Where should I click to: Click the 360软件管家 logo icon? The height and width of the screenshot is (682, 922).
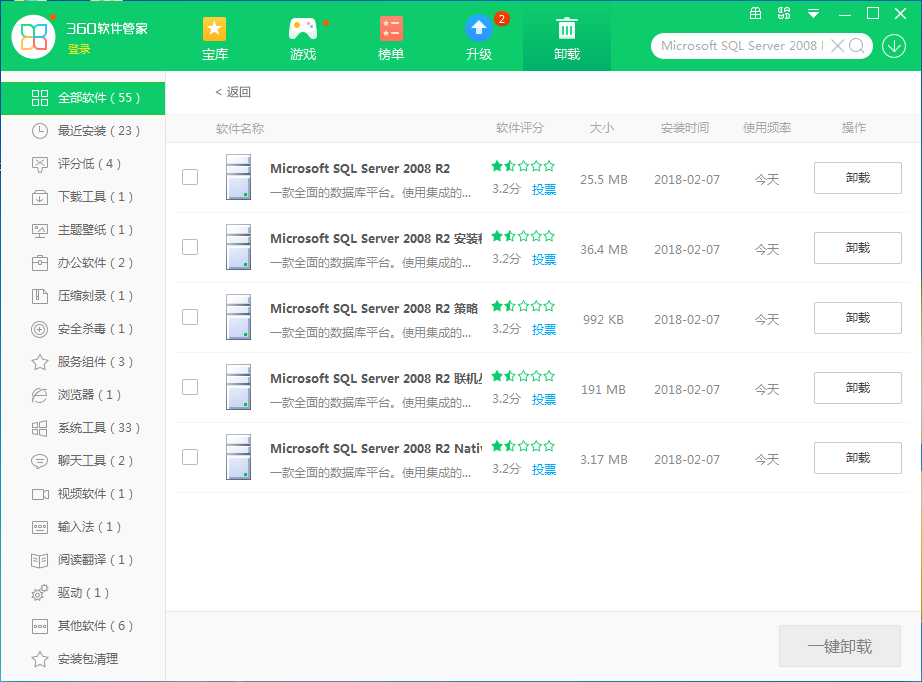[x=33, y=36]
